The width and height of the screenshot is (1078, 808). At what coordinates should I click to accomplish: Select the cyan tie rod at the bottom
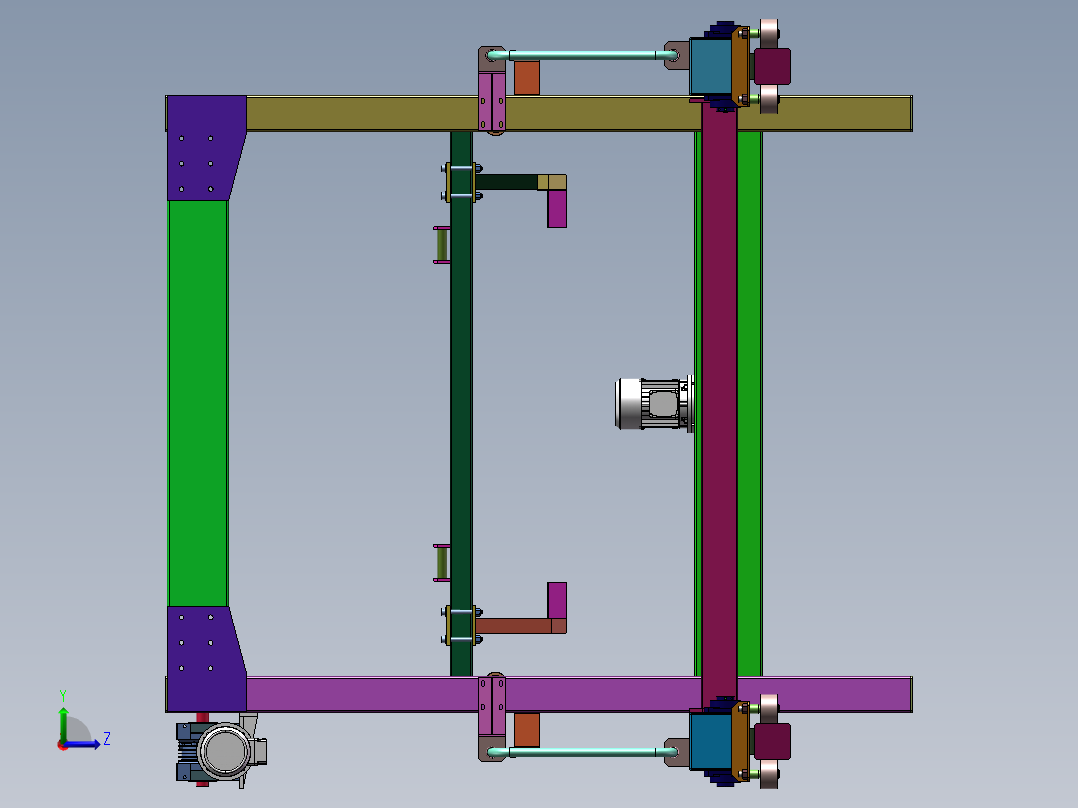pos(584,752)
